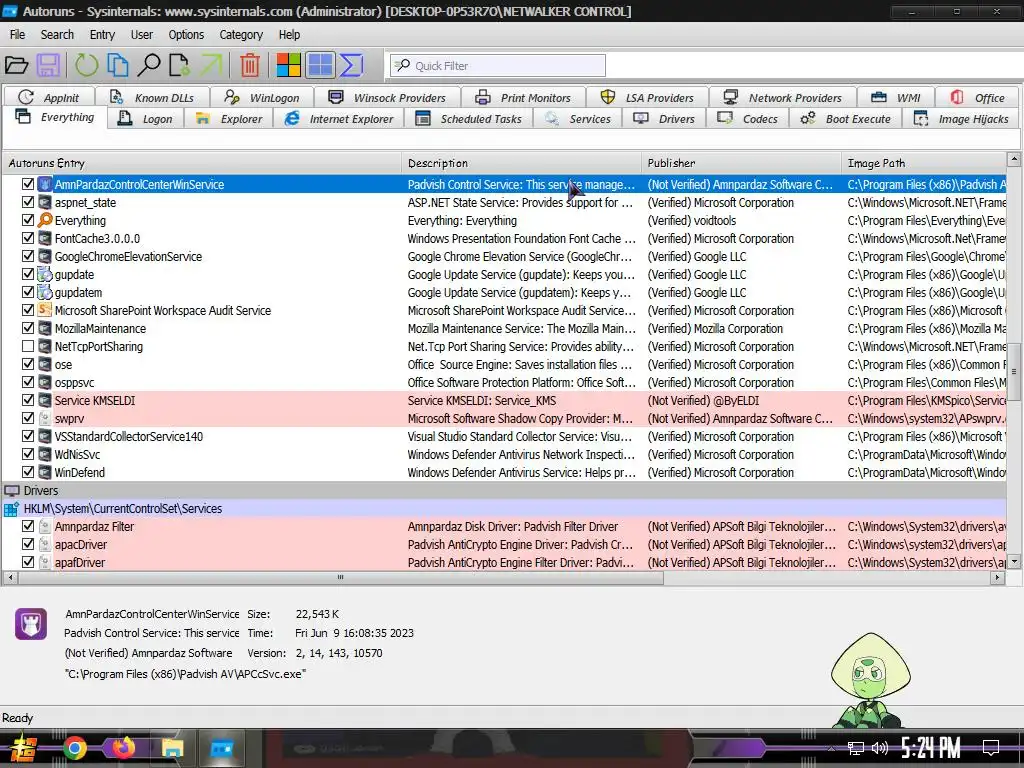Open the User menu

[142, 35]
